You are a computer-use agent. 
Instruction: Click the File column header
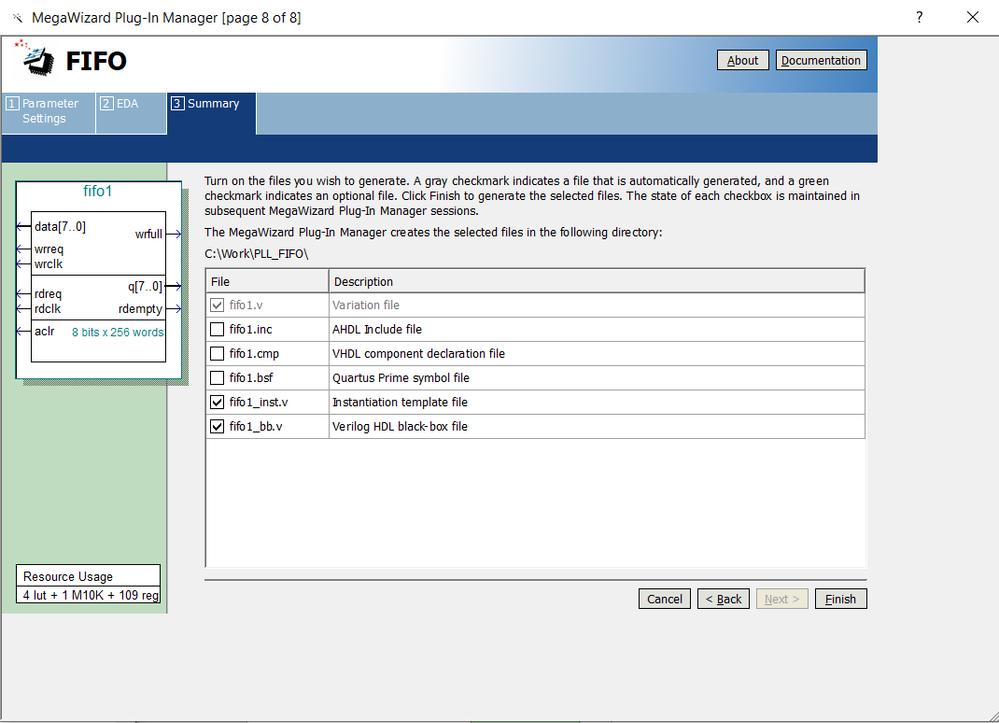tap(267, 281)
